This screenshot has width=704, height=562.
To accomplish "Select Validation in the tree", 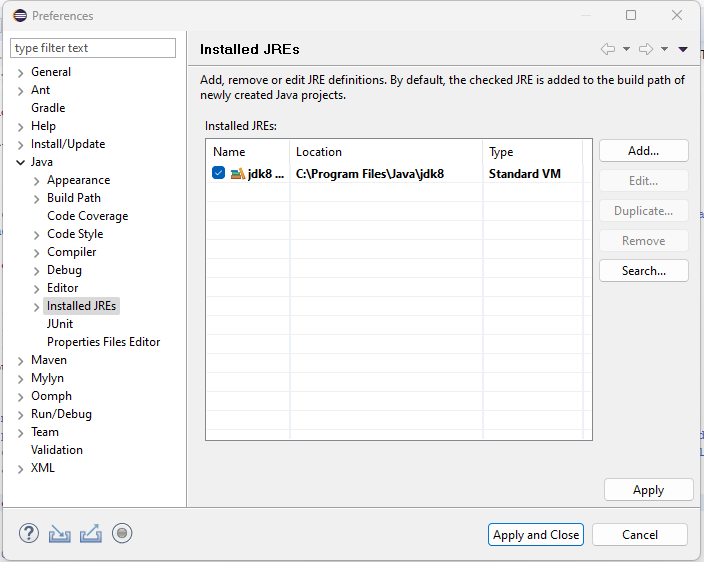I will [57, 450].
